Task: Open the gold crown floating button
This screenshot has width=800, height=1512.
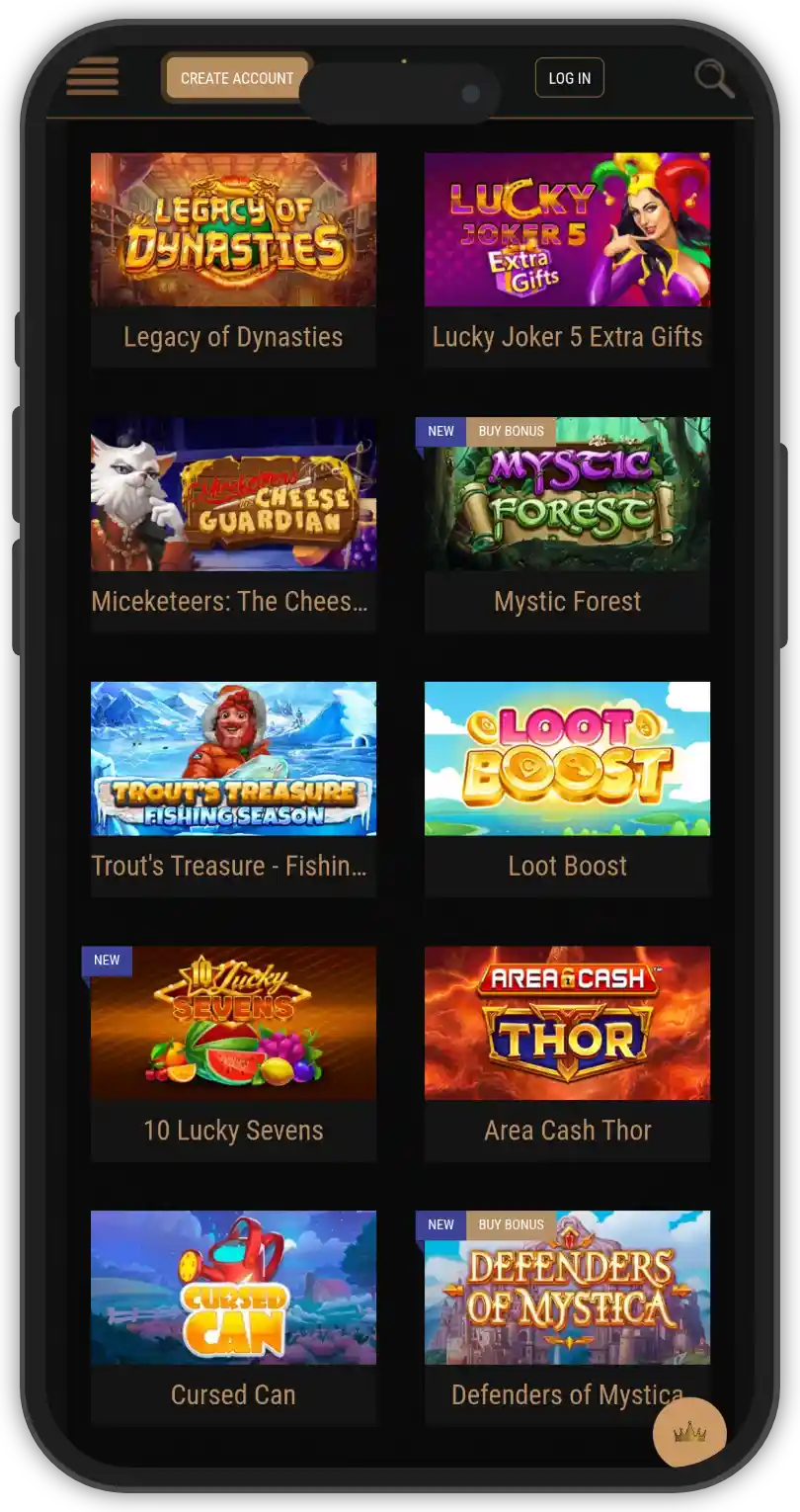Action: [689, 1432]
